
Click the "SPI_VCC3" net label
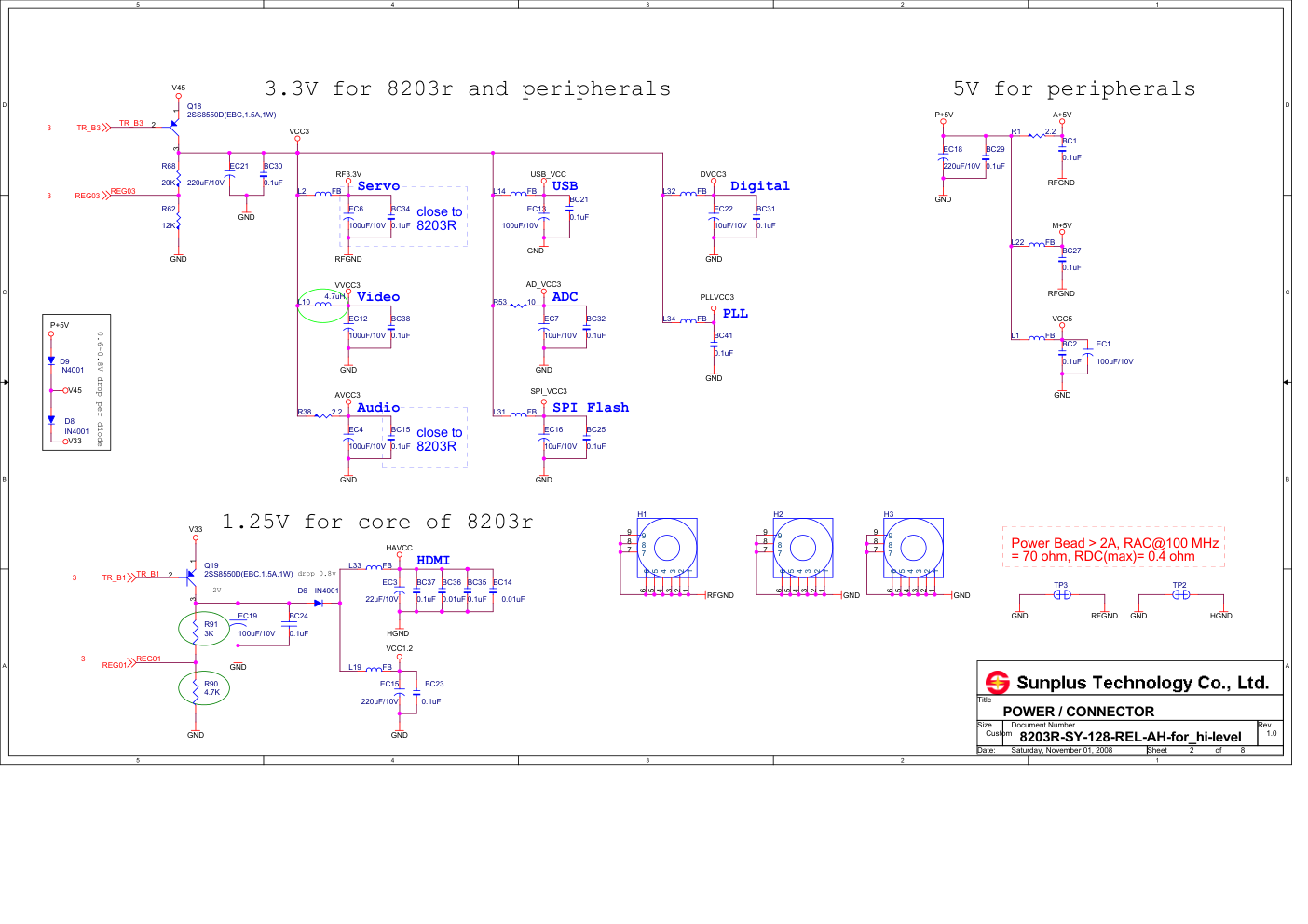coord(549,392)
